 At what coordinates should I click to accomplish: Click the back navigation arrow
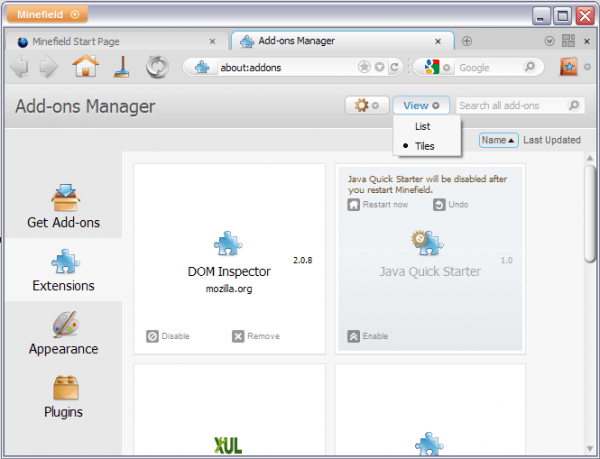point(19,67)
